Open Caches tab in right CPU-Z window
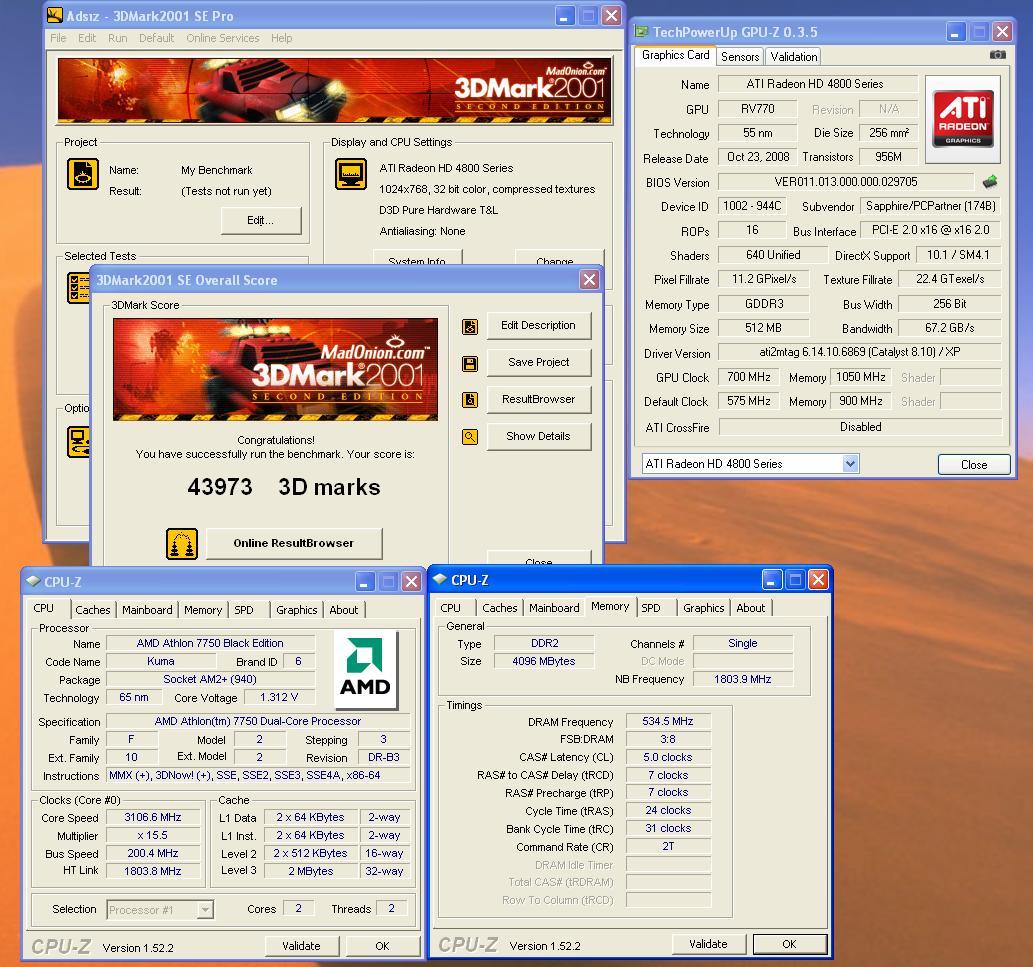Screen dimensions: 1033x967 [x=500, y=608]
